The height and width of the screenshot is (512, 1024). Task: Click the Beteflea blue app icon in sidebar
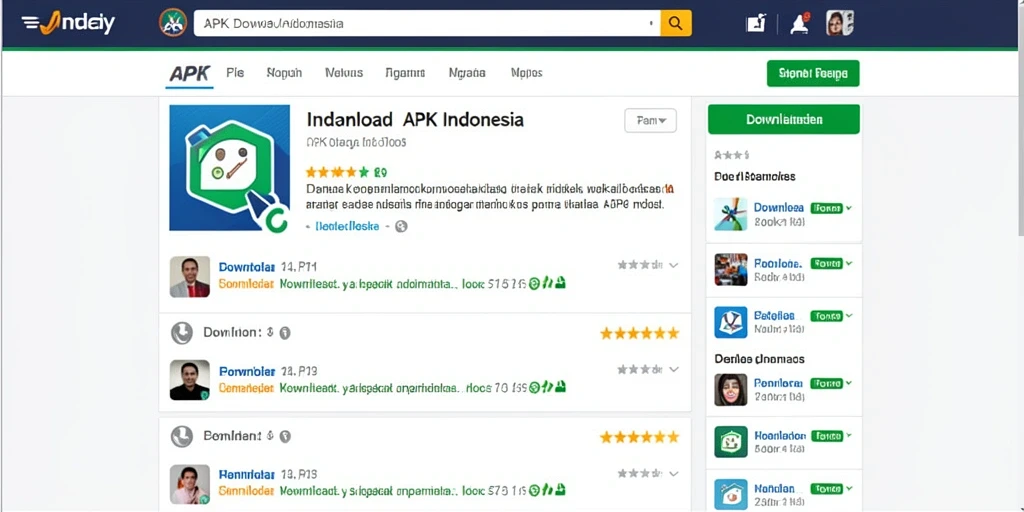point(731,322)
